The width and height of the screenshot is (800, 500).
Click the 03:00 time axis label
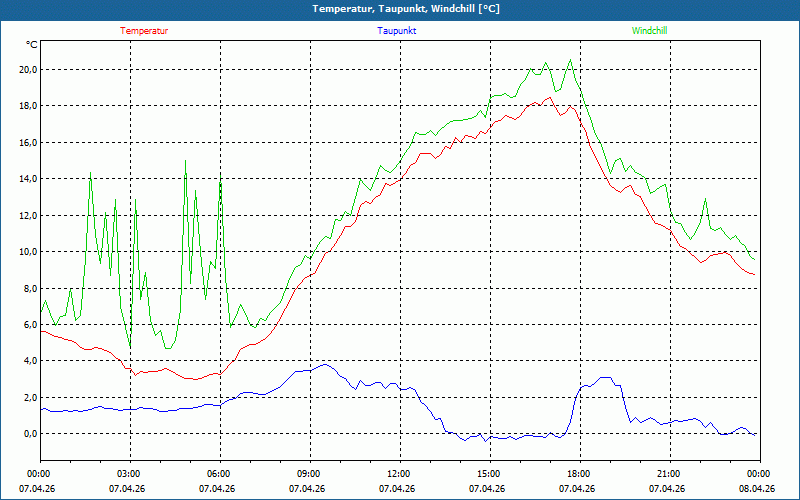127,474
